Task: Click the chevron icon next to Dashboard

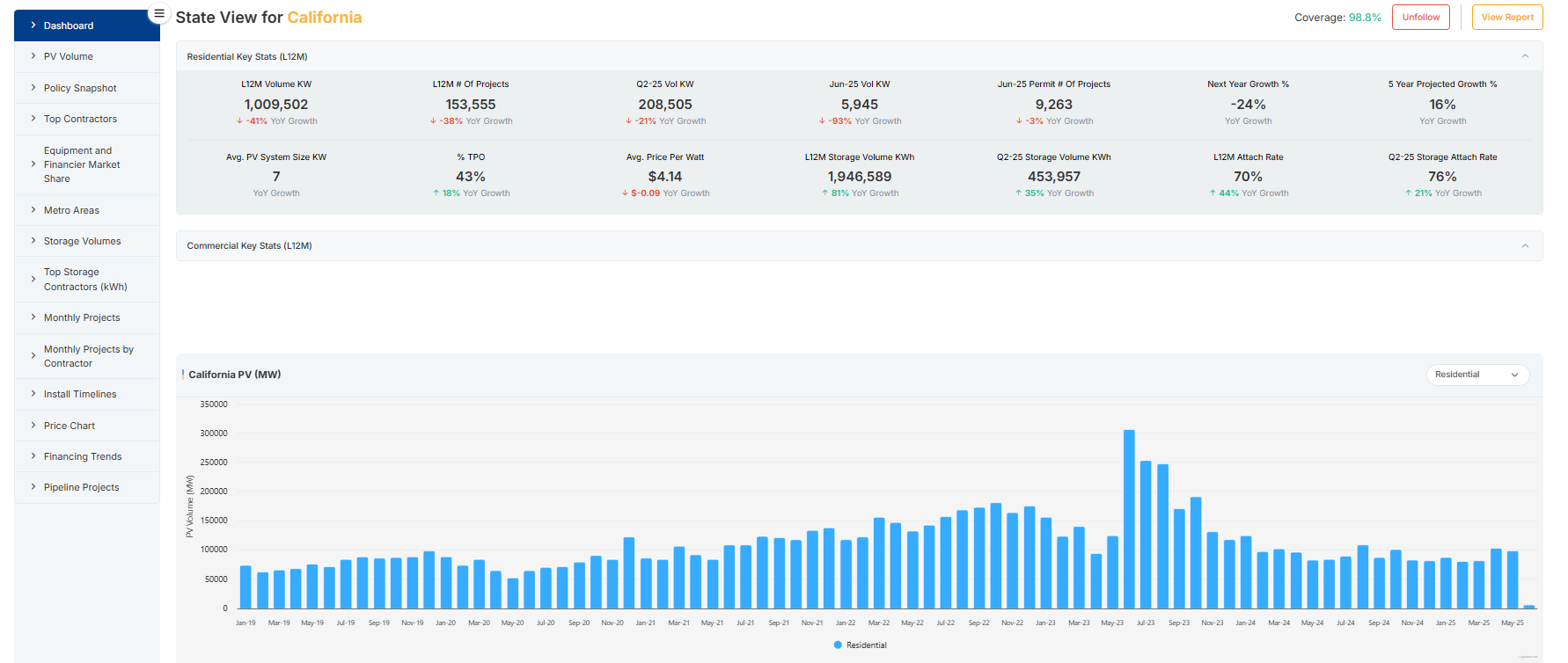Action: pyautogui.click(x=33, y=25)
